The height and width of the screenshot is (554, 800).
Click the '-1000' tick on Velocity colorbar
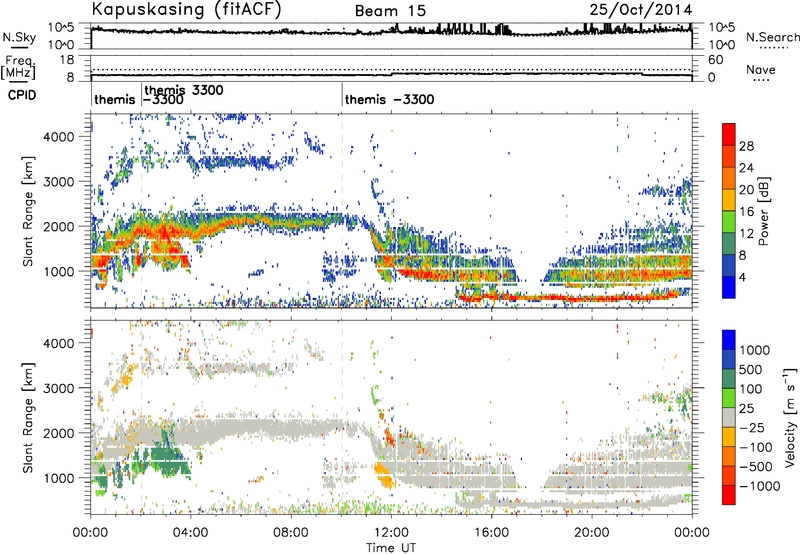(759, 486)
